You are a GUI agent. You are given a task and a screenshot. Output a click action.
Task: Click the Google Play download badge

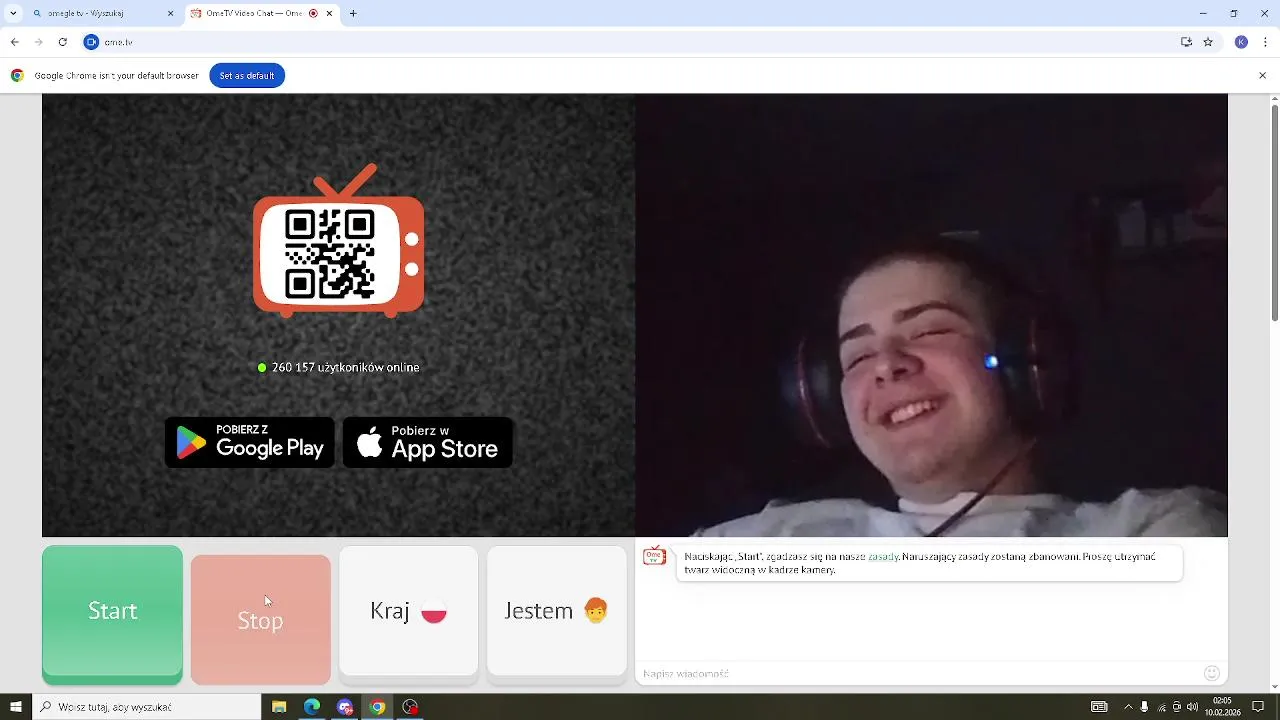click(x=250, y=442)
